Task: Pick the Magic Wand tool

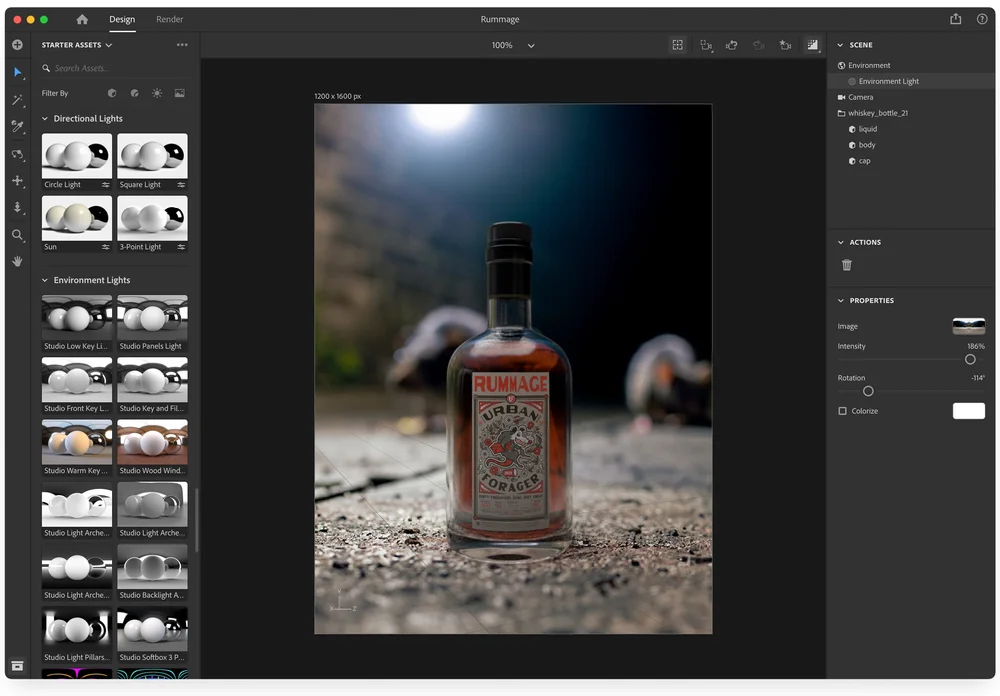Action: pos(18,100)
